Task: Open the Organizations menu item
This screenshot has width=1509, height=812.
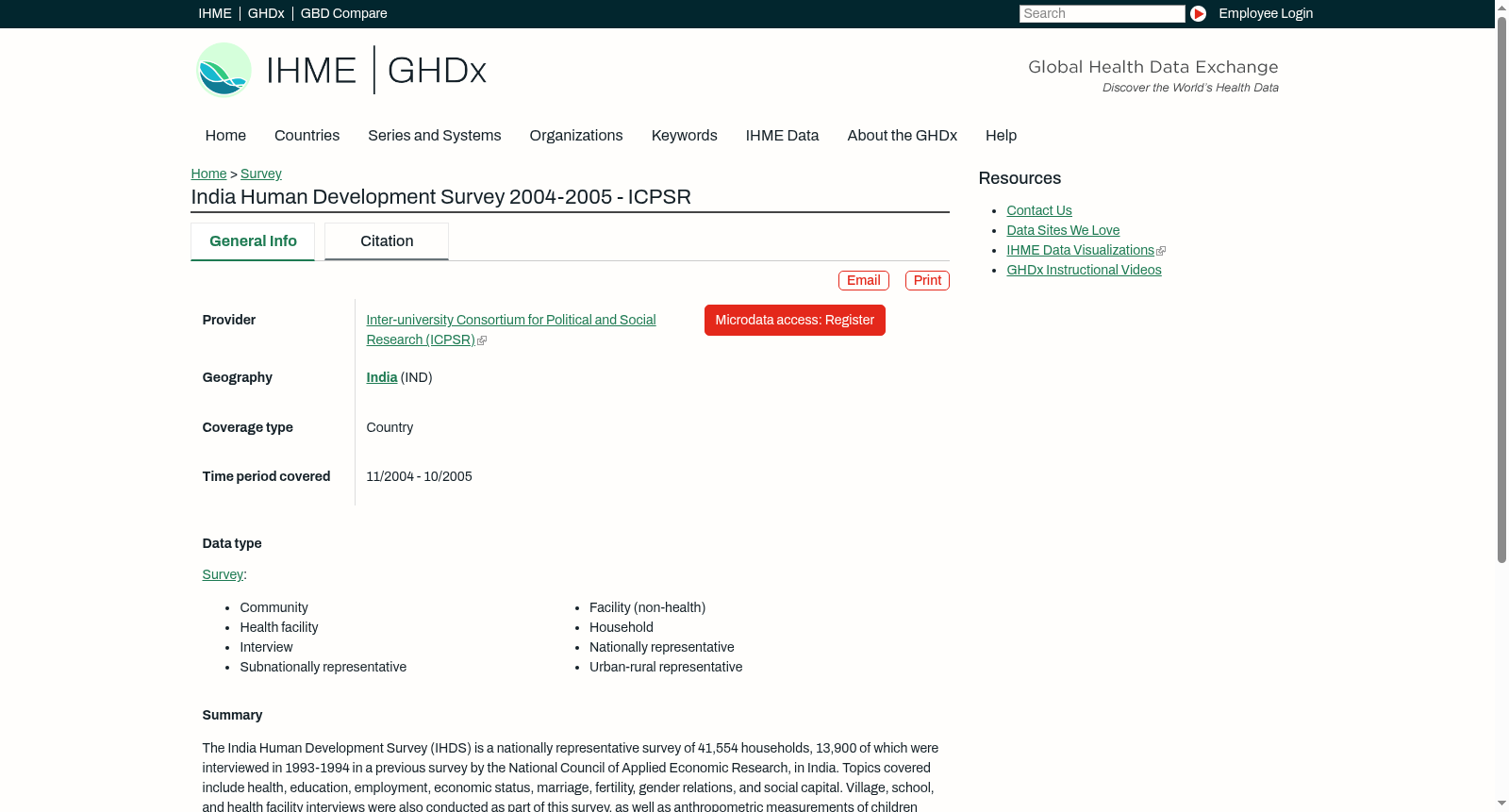Action: 576,136
